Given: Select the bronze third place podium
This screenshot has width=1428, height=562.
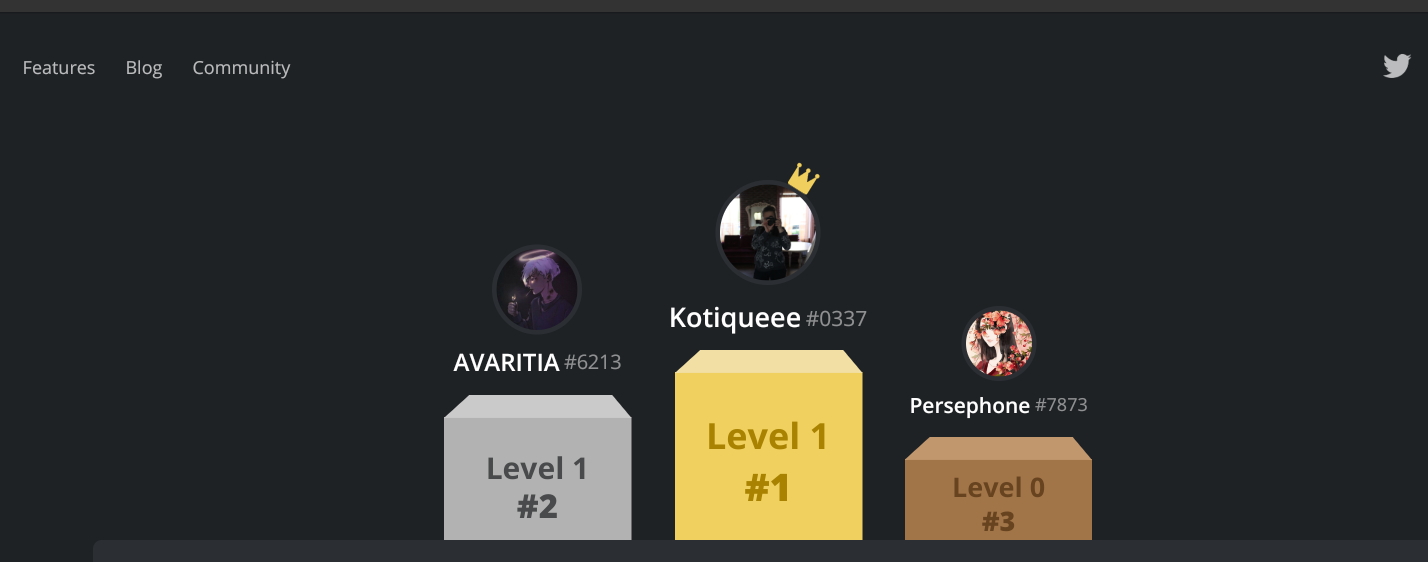Looking at the screenshot, I should (998, 488).
